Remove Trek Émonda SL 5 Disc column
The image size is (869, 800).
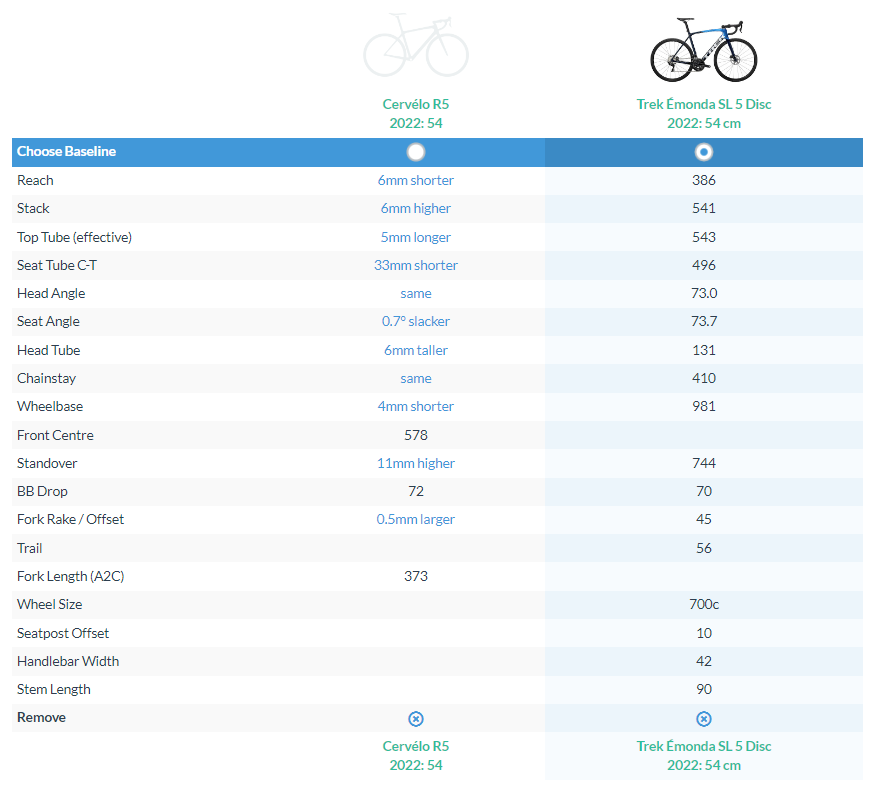703,719
